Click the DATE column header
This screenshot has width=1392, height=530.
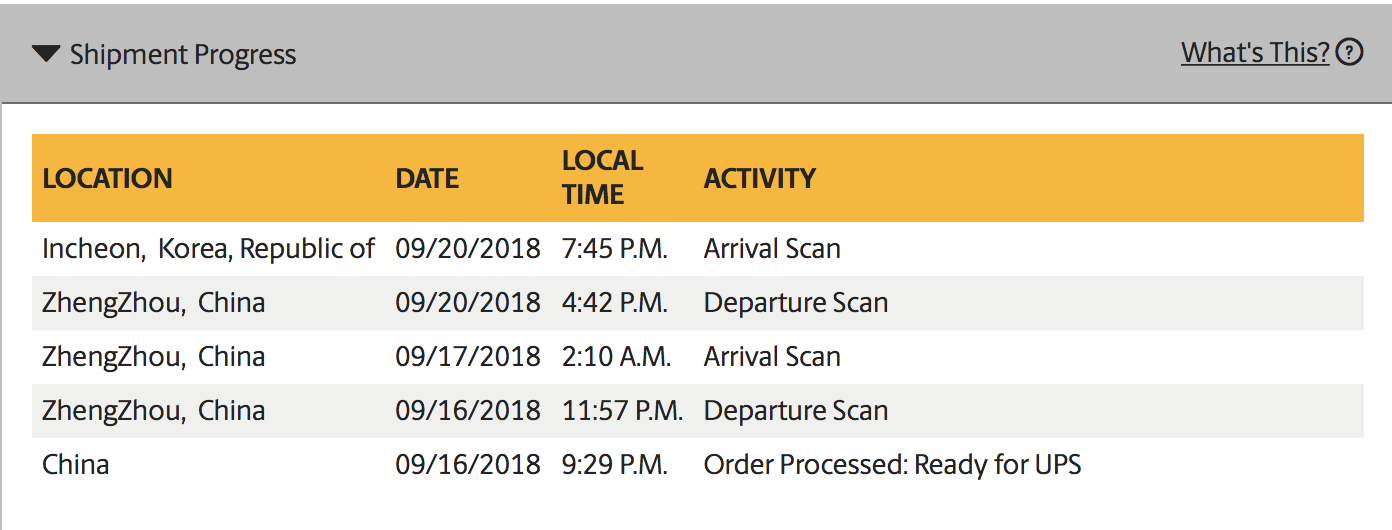(427, 178)
